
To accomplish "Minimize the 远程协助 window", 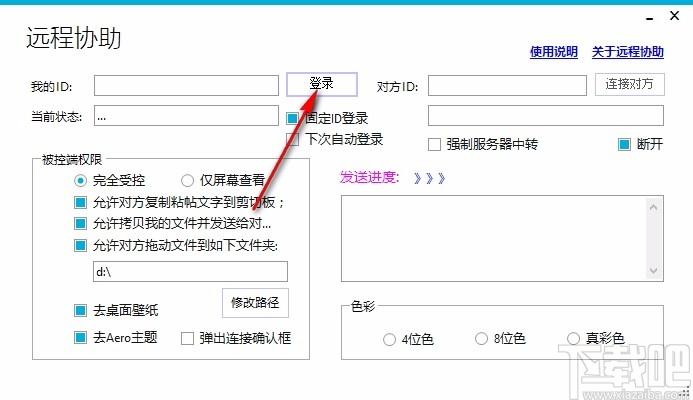I will pos(649,18).
